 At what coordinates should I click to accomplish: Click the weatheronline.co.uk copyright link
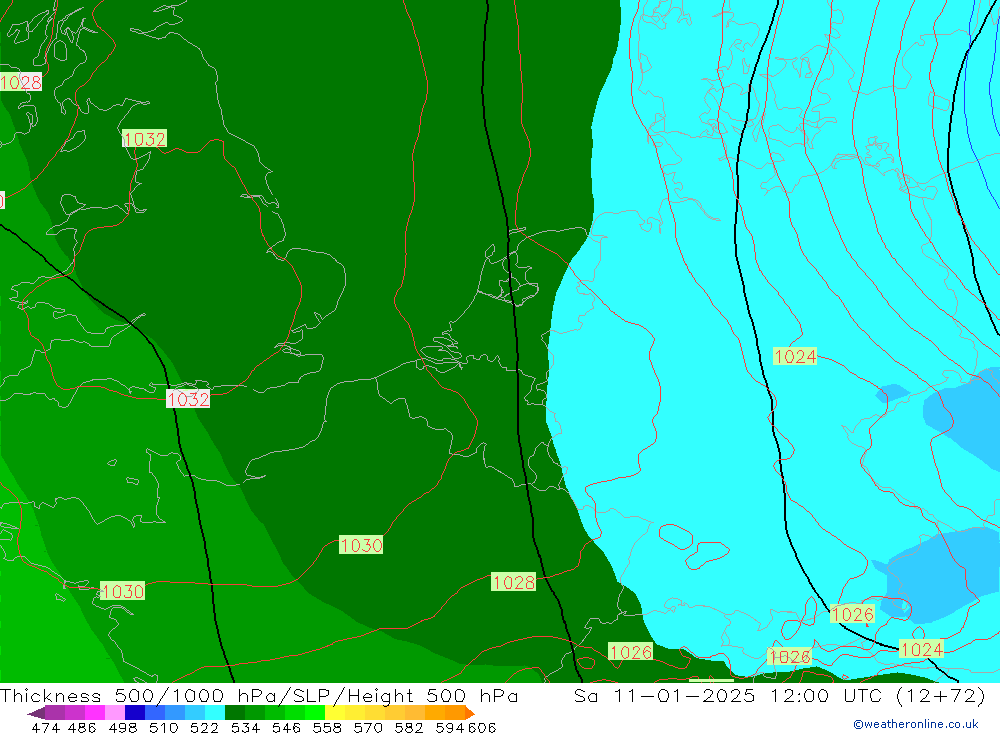pyautogui.click(x=915, y=724)
